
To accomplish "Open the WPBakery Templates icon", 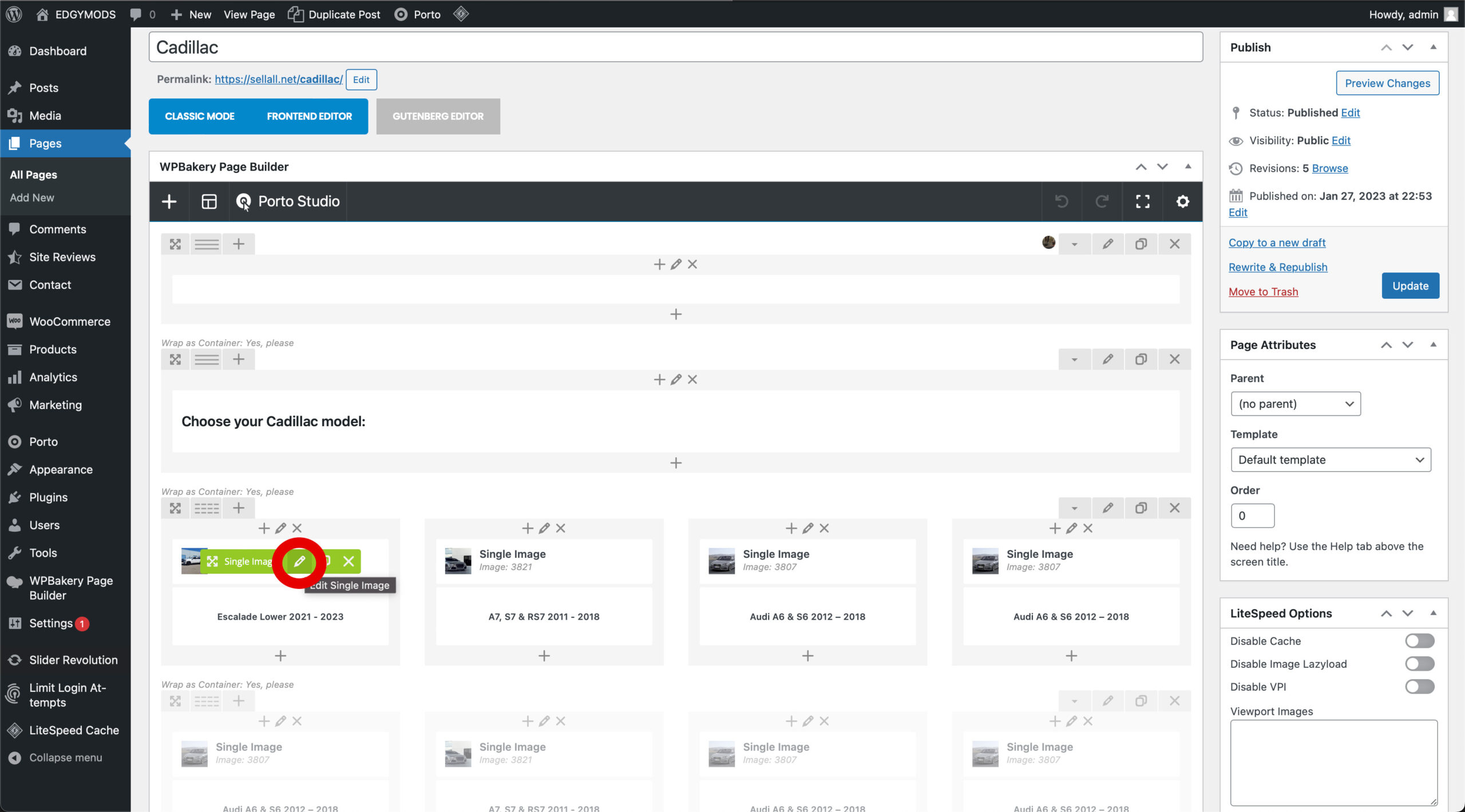I will (209, 201).
